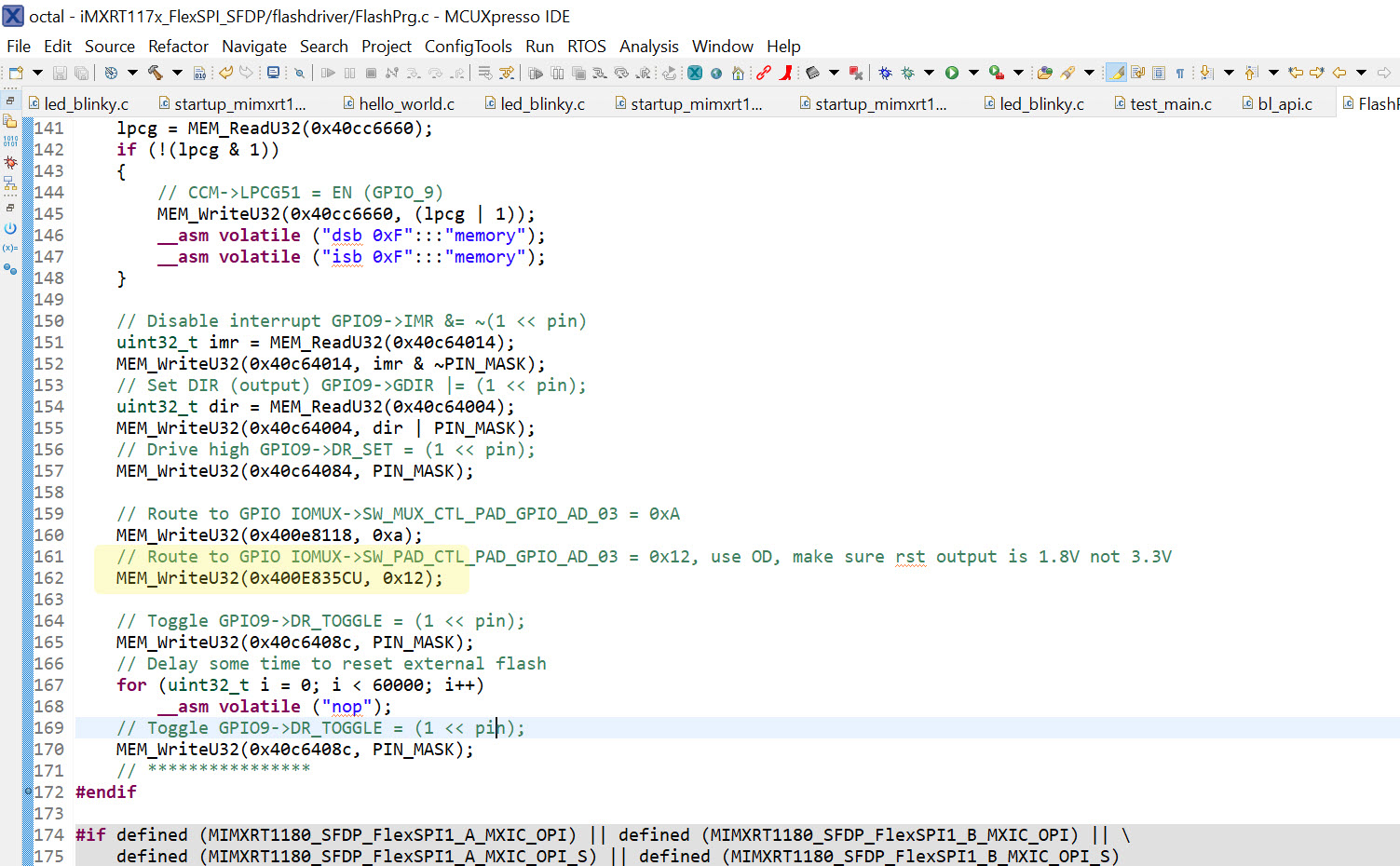This screenshot has height=866, width=1400.
Task: Build the project using the hammer icon
Action: (x=156, y=73)
